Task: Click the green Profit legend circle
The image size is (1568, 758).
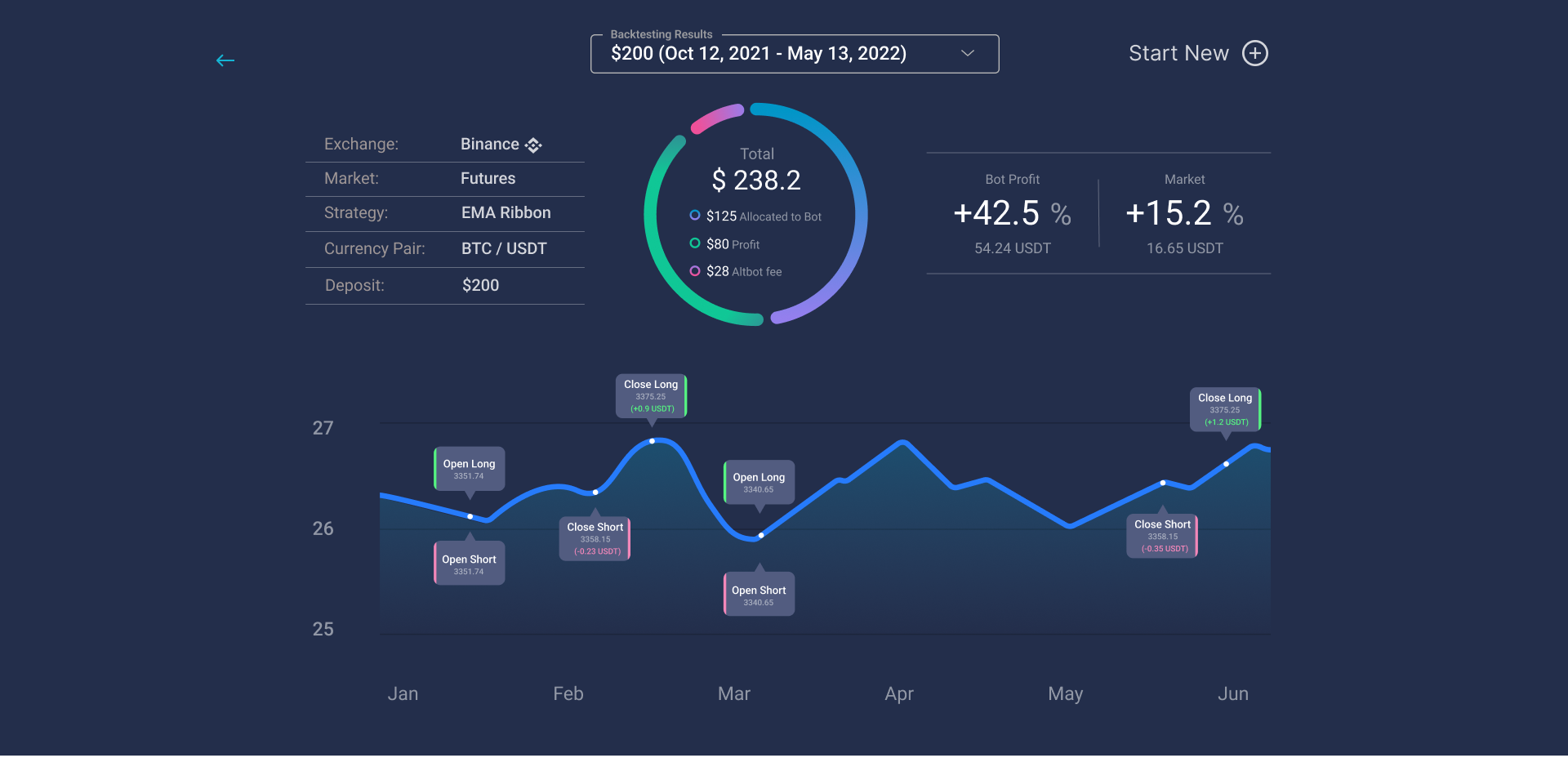Action: (695, 243)
